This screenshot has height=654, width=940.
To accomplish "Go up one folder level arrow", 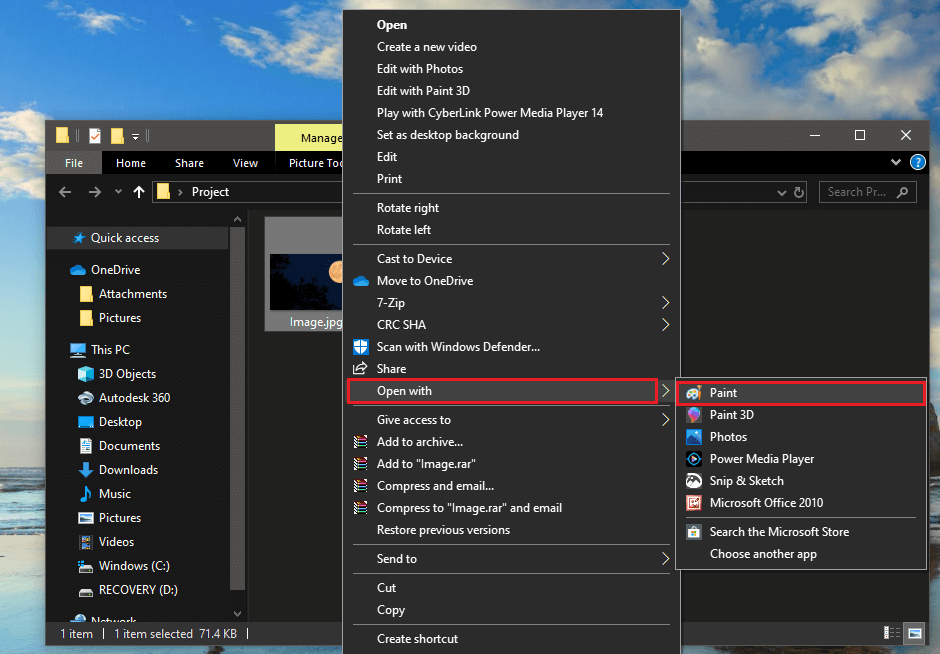I will 138,192.
